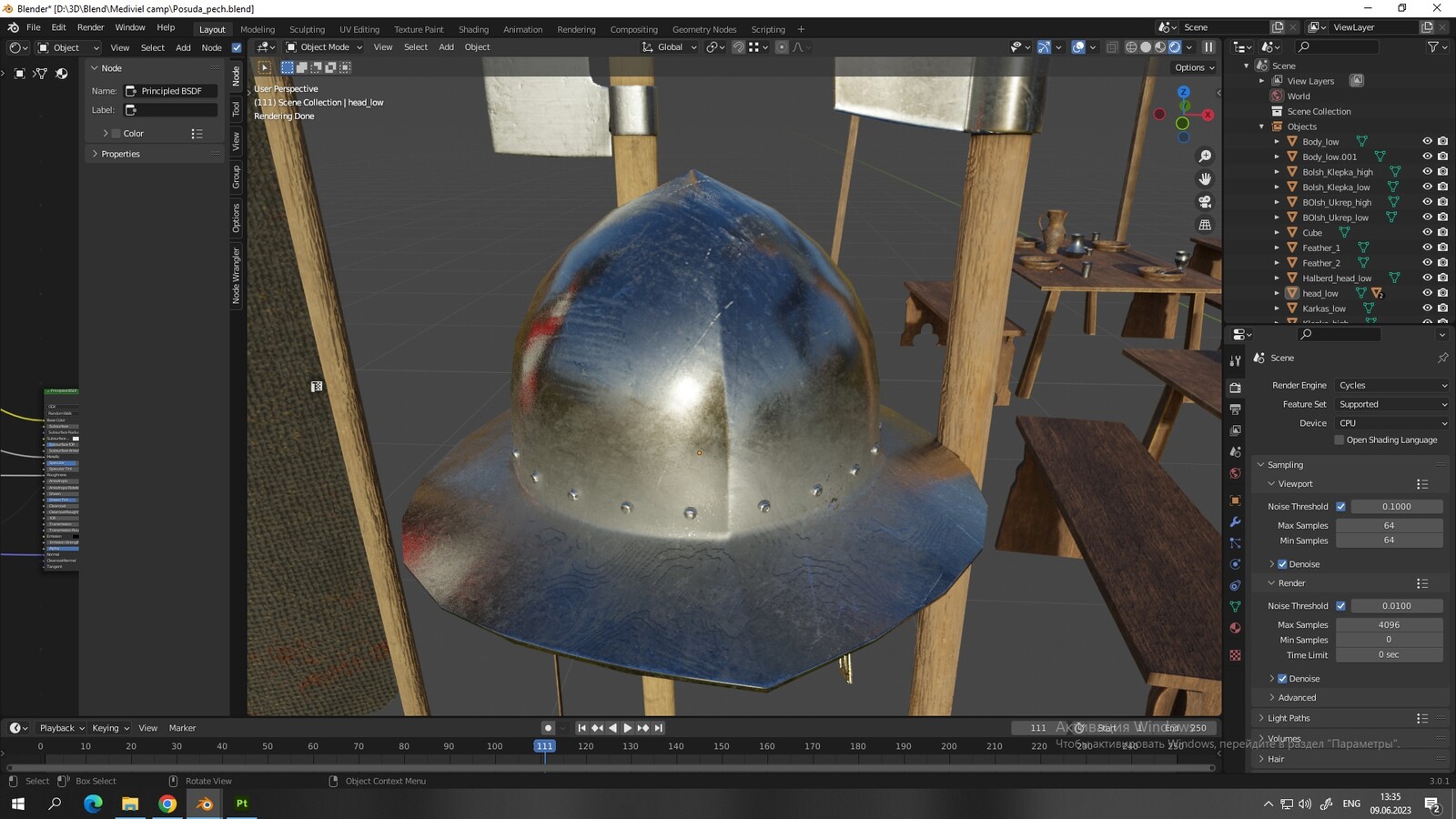Open the Device dropdown set to CPU
Viewport: 1456px width, 819px height.
tap(1392, 422)
